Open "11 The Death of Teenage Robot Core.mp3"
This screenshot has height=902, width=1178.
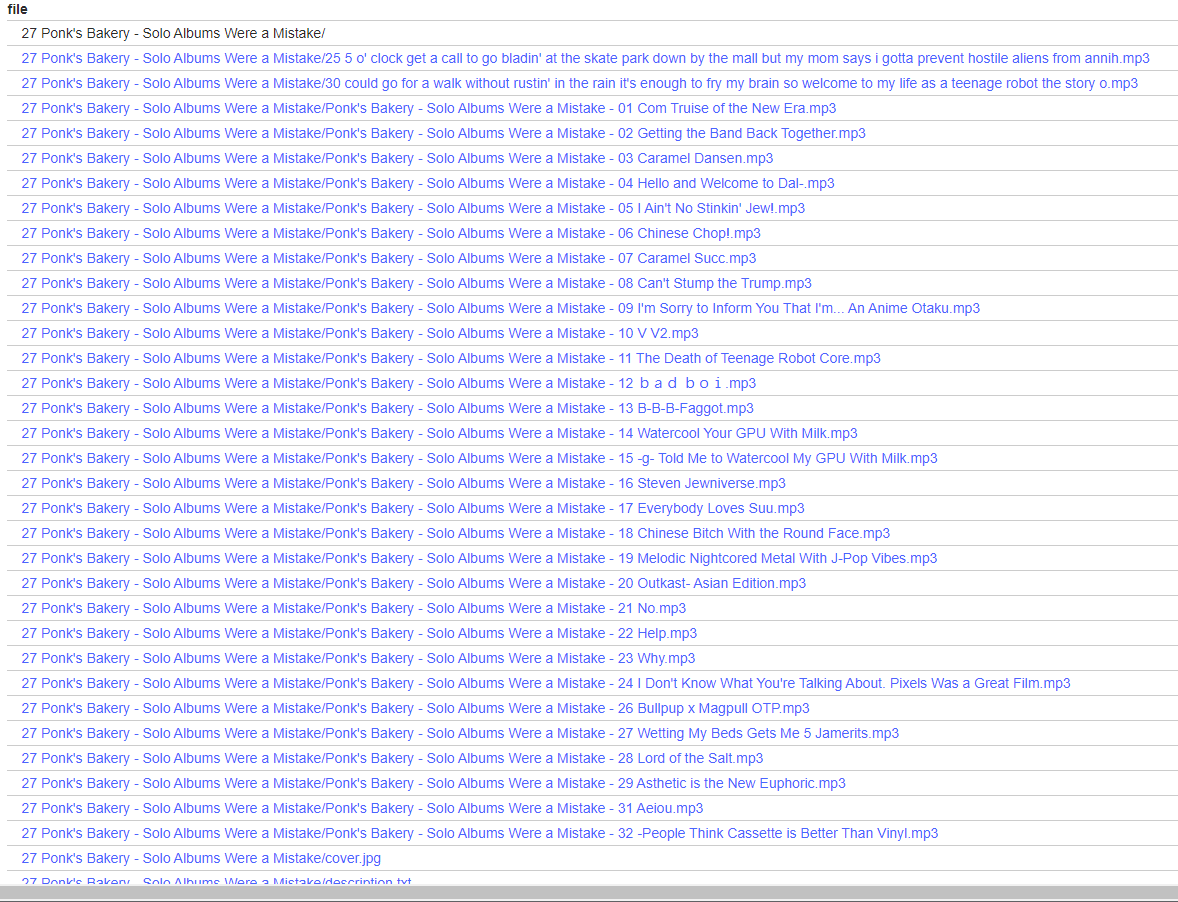tap(451, 358)
